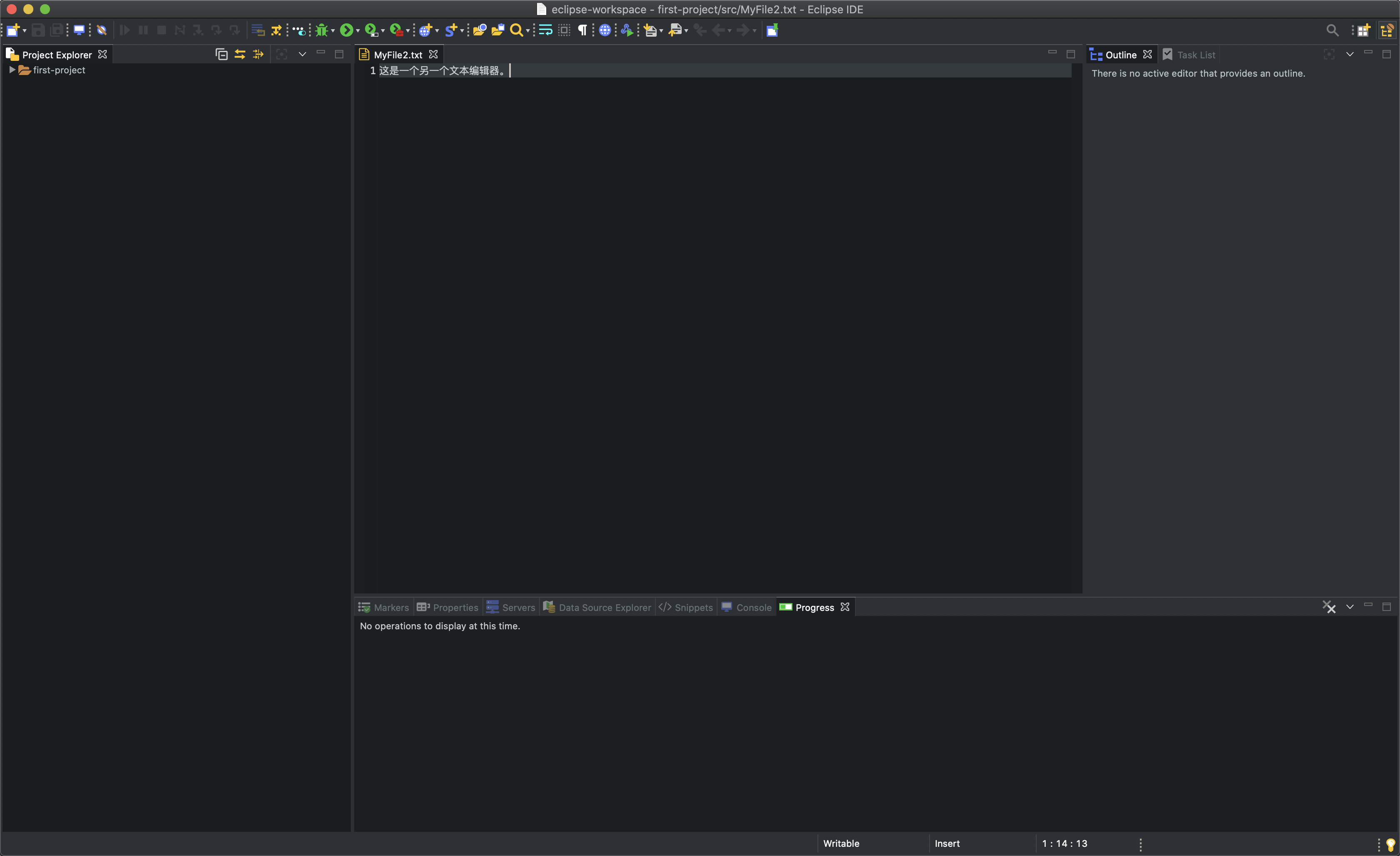
Task: Open the Outline View Menu chevron
Action: [1350, 54]
